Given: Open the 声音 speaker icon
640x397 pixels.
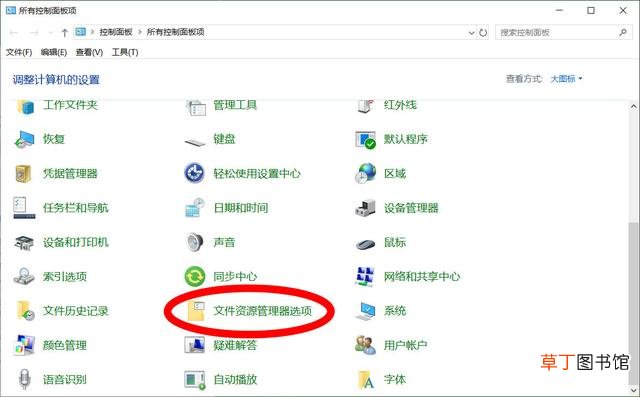Looking at the screenshot, I should coord(194,242).
